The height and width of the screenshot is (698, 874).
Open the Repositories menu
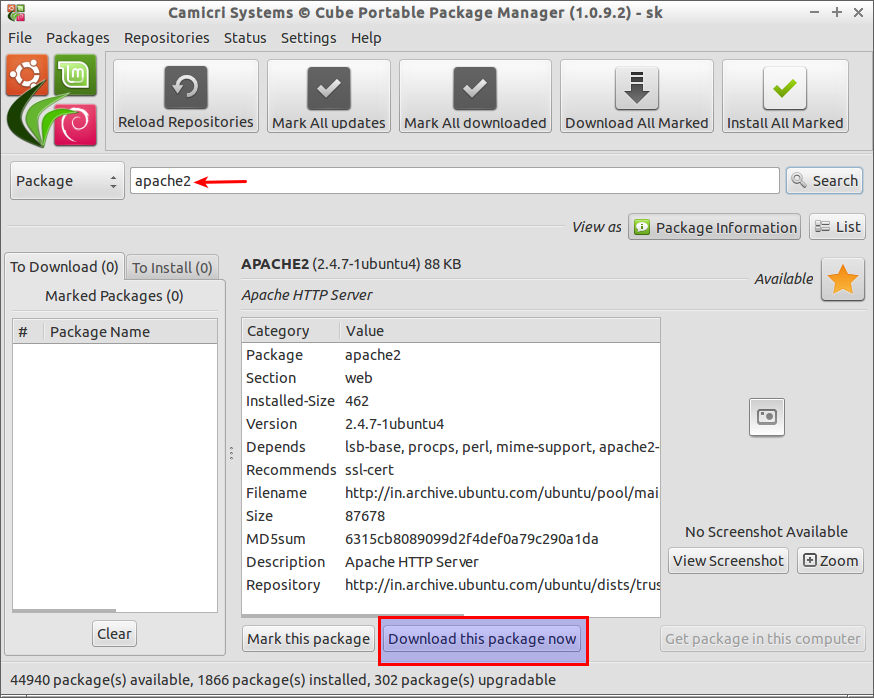tap(166, 37)
